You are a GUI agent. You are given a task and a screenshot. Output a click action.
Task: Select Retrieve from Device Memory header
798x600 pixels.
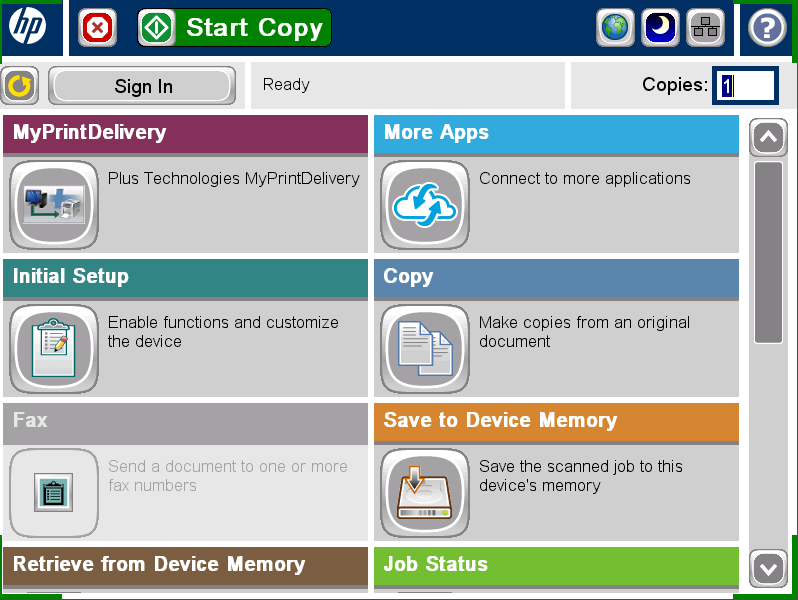(x=185, y=565)
